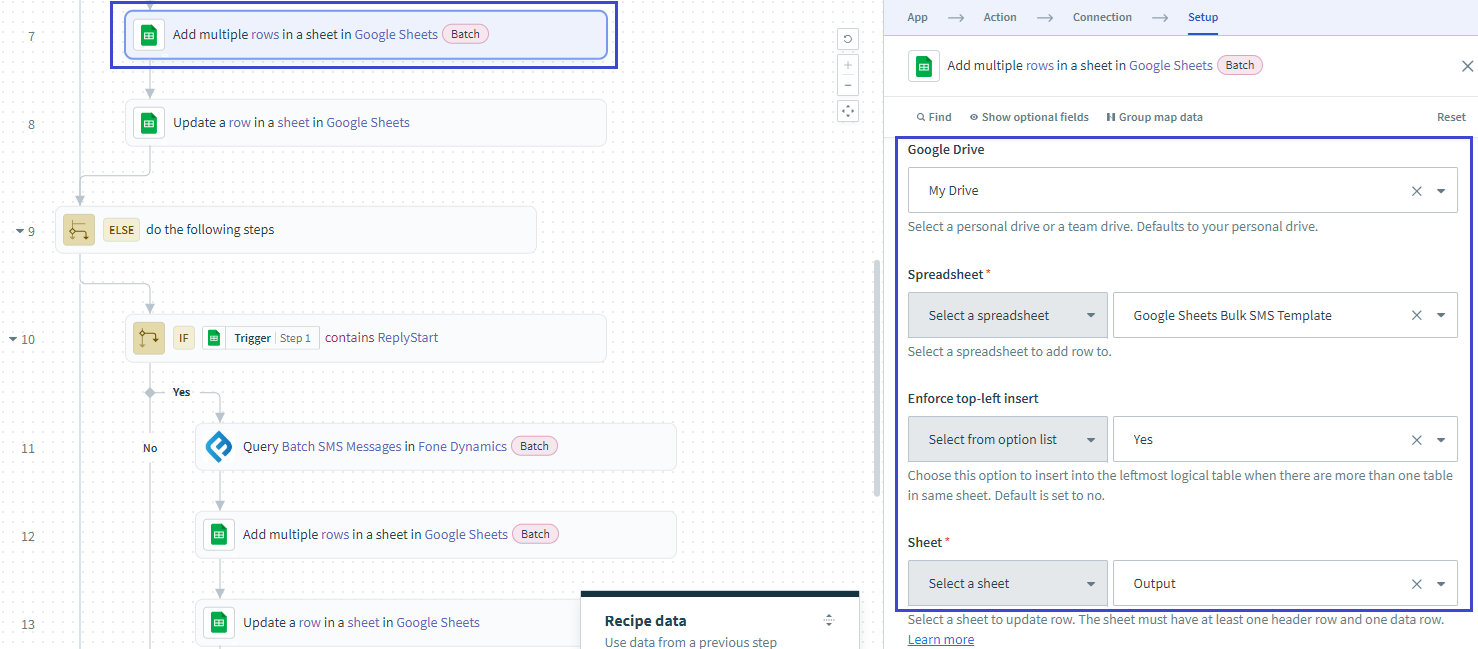Close the step setup panel
Image resolution: width=1478 pixels, height=649 pixels.
[x=1467, y=66]
